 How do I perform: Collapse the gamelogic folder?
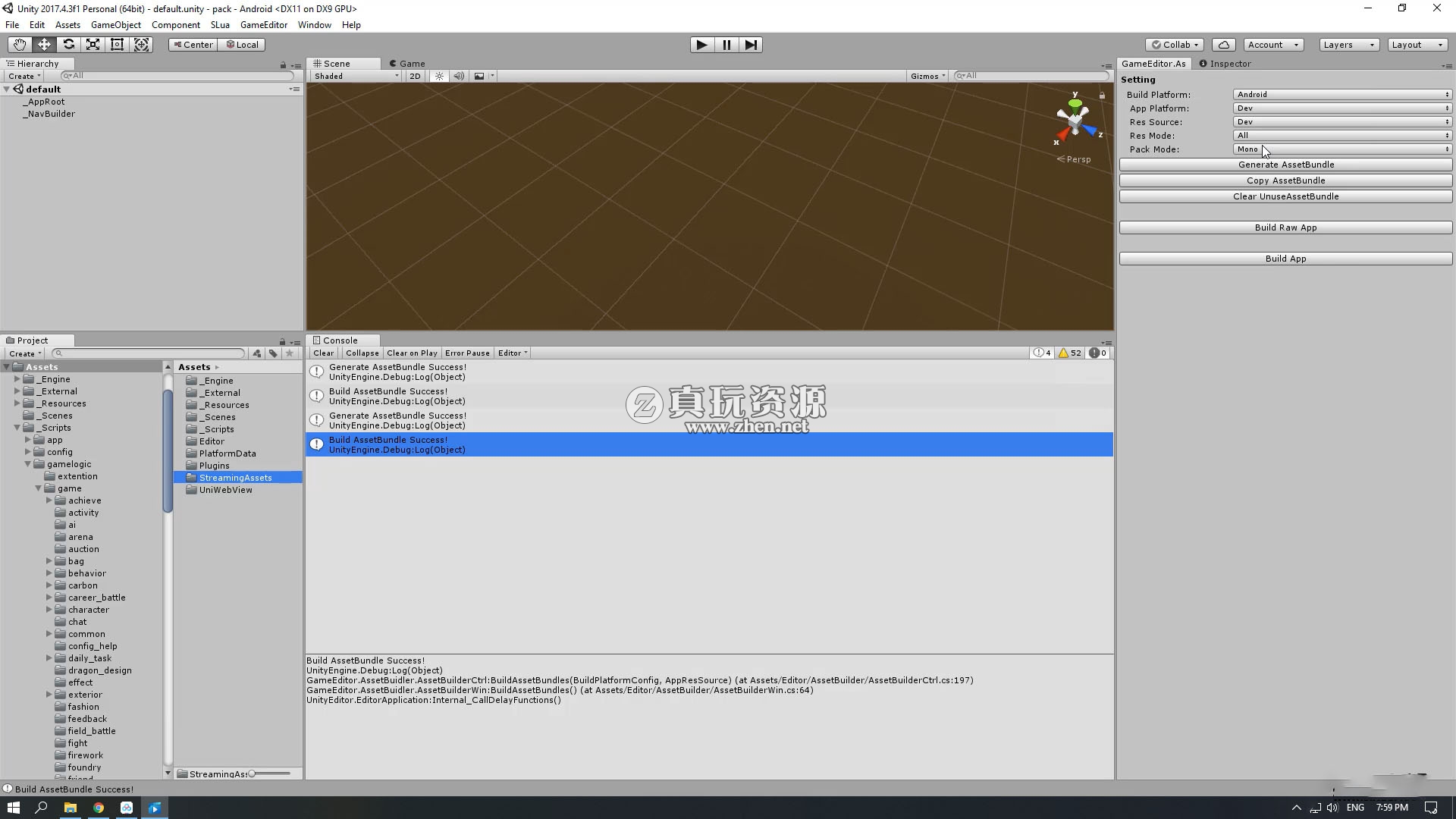point(28,464)
